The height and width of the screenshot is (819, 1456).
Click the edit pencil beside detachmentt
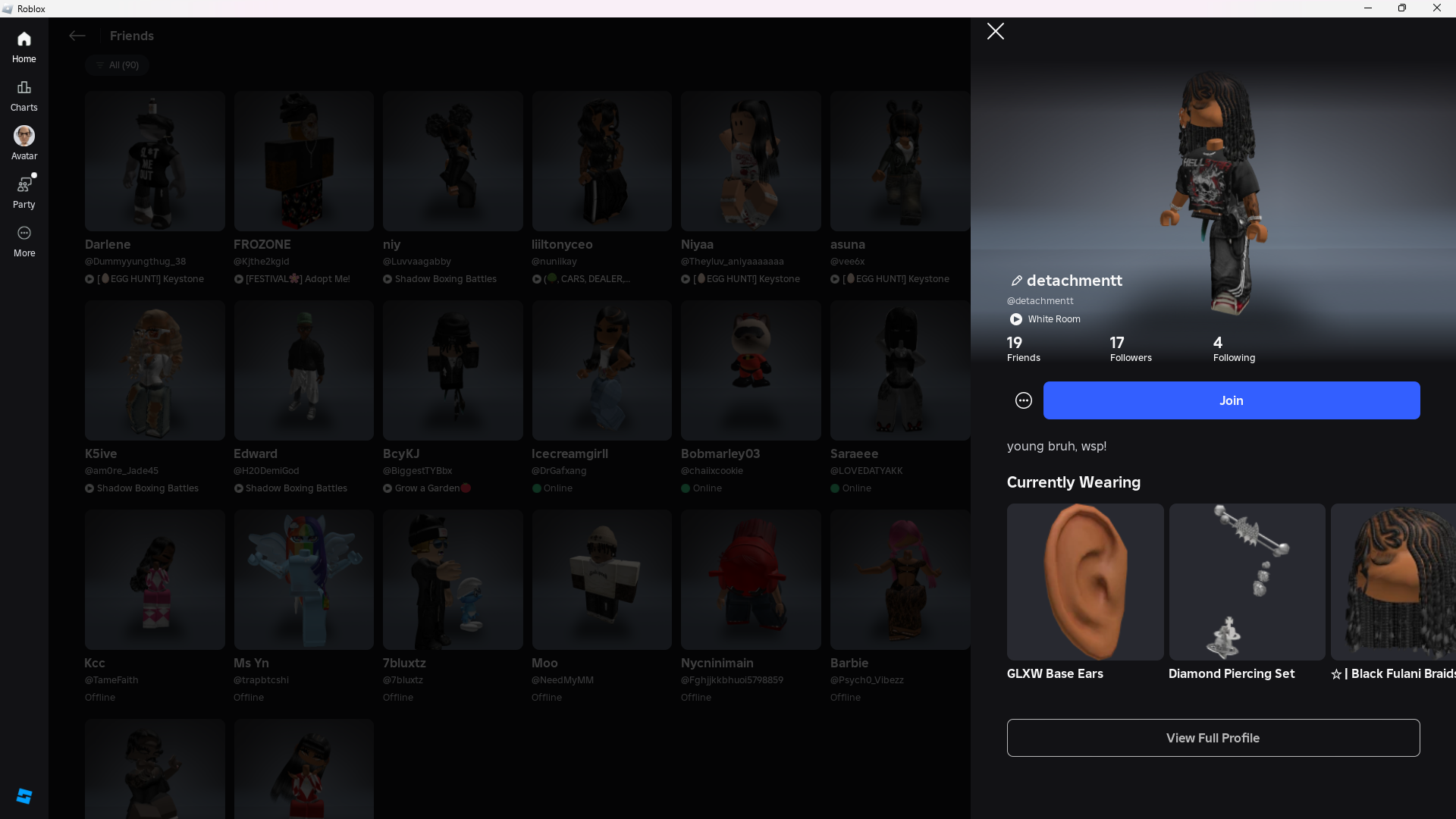[1016, 281]
